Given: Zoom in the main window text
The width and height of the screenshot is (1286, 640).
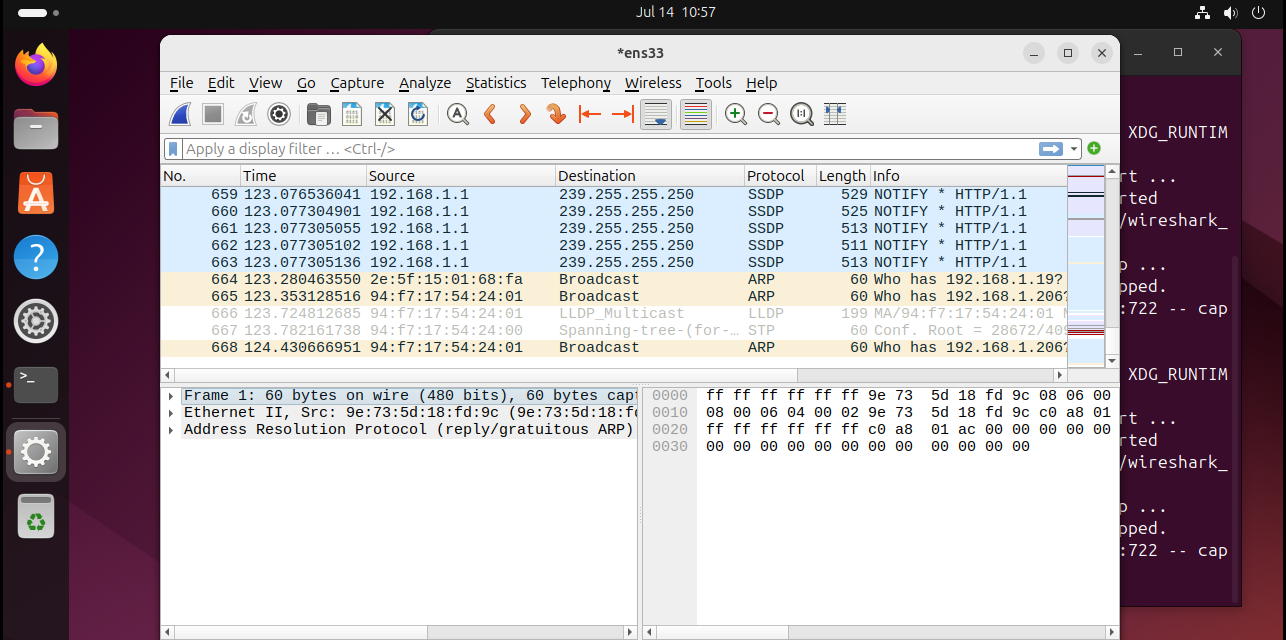Looking at the screenshot, I should click(x=736, y=114).
